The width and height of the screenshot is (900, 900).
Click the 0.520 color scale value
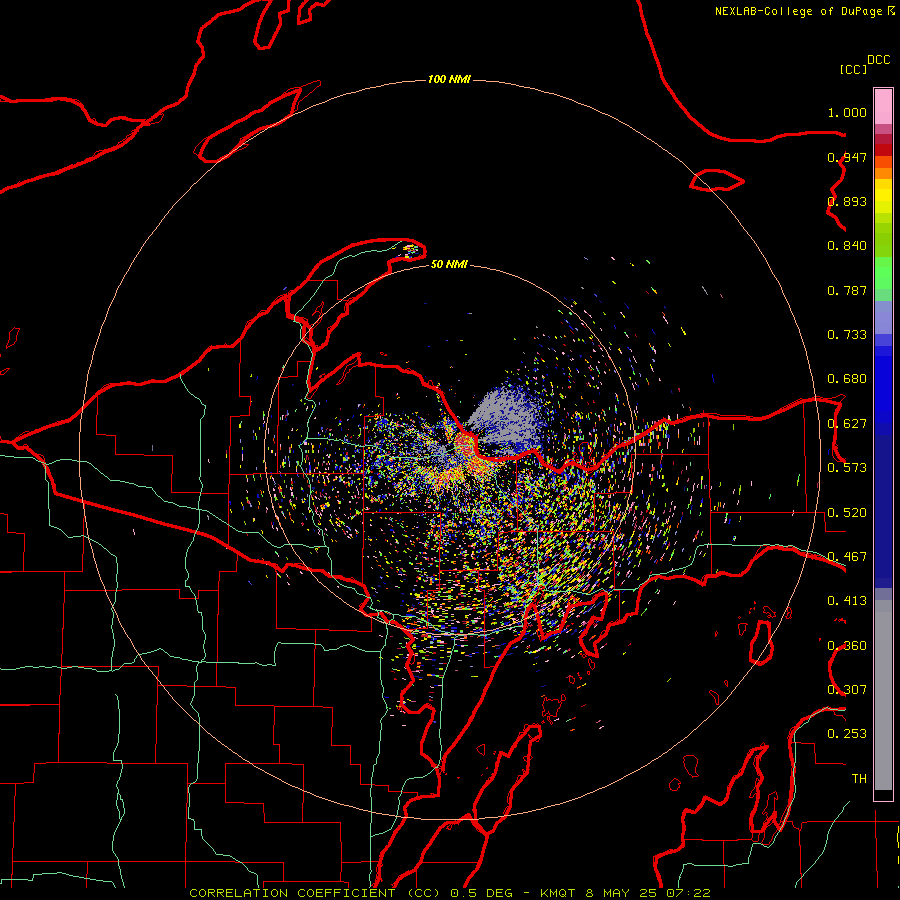click(x=847, y=513)
